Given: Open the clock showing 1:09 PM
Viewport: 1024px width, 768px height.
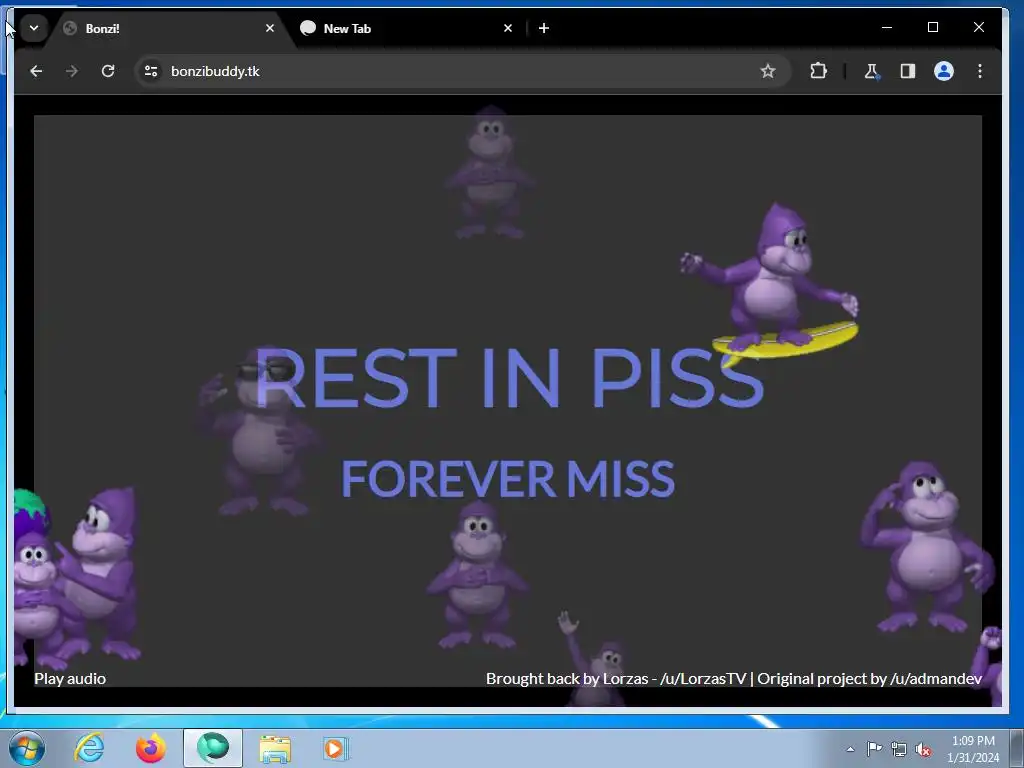Looking at the screenshot, I should [x=973, y=749].
